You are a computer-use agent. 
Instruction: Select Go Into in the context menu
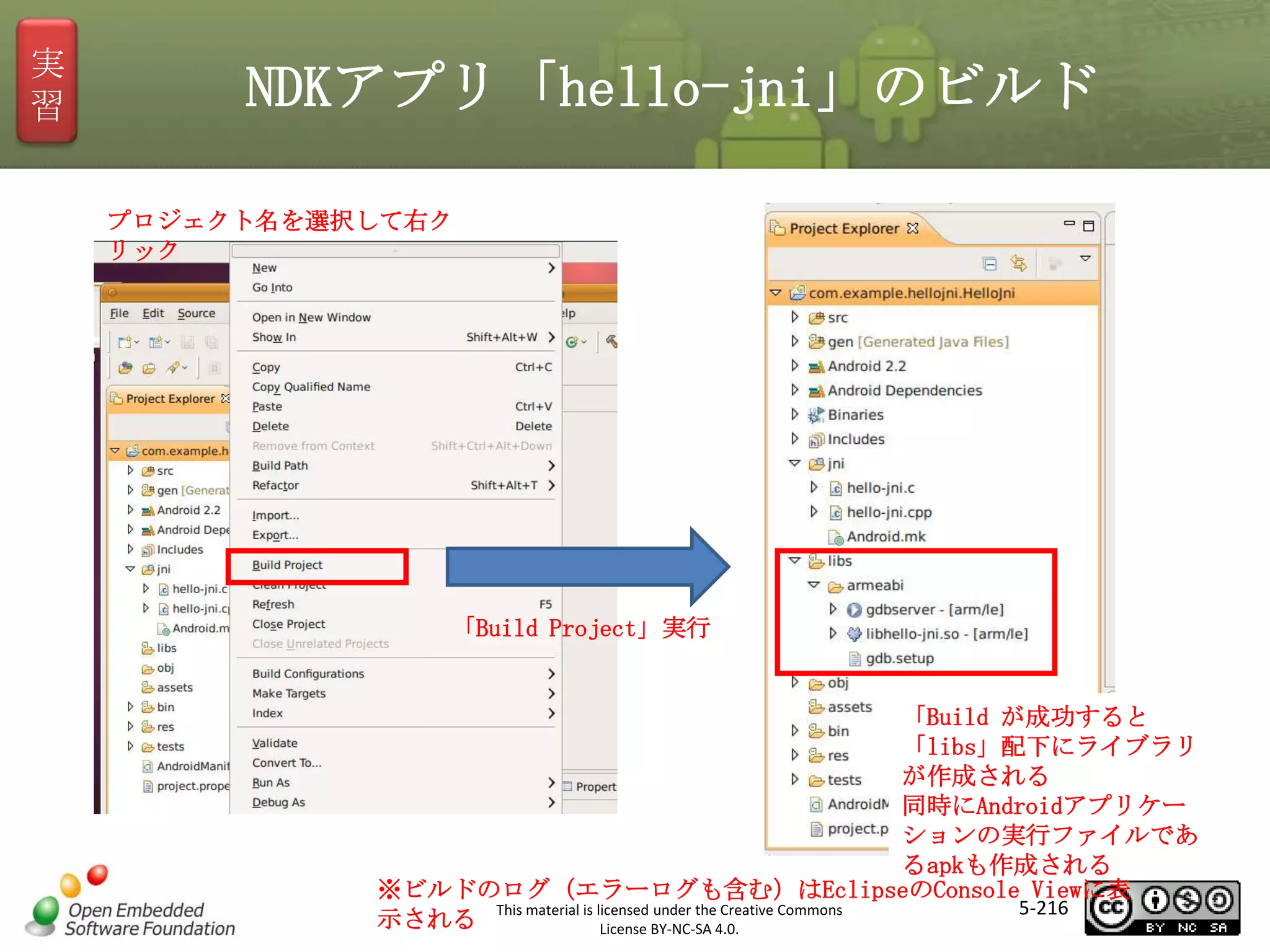pos(396,288)
